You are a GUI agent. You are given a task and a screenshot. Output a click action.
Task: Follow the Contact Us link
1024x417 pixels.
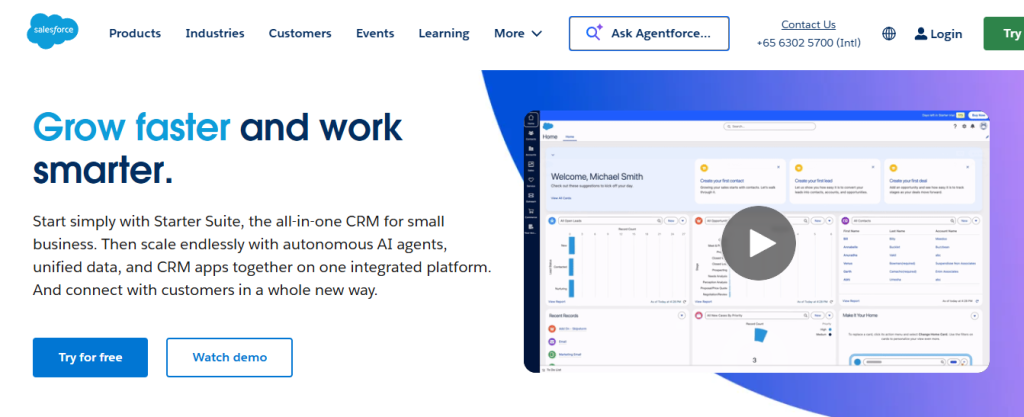point(808,24)
